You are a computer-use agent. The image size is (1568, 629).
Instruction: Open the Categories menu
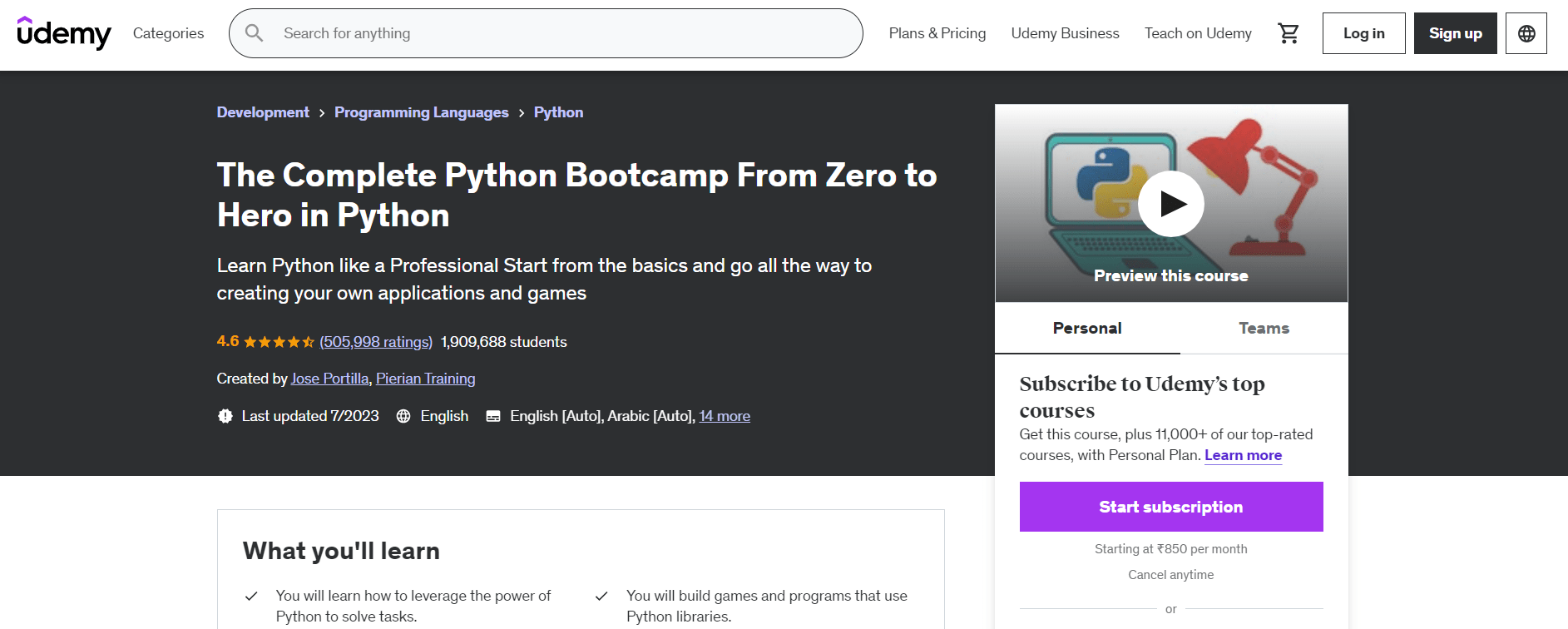click(168, 33)
